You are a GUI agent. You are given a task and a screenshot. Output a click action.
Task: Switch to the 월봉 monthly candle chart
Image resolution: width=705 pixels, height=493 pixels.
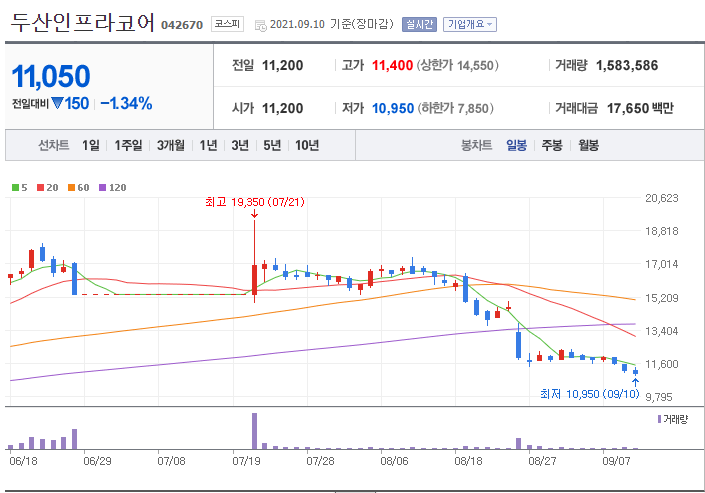tap(589, 145)
